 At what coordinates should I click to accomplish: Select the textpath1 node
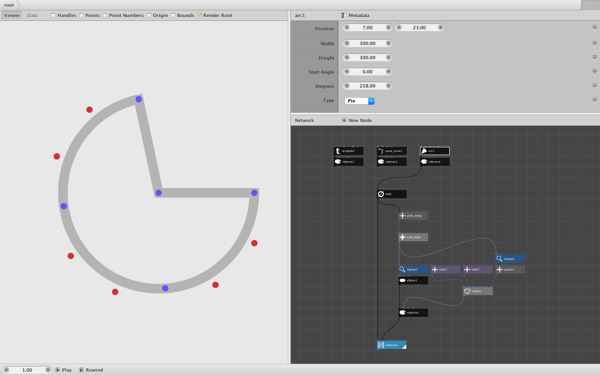pos(349,151)
